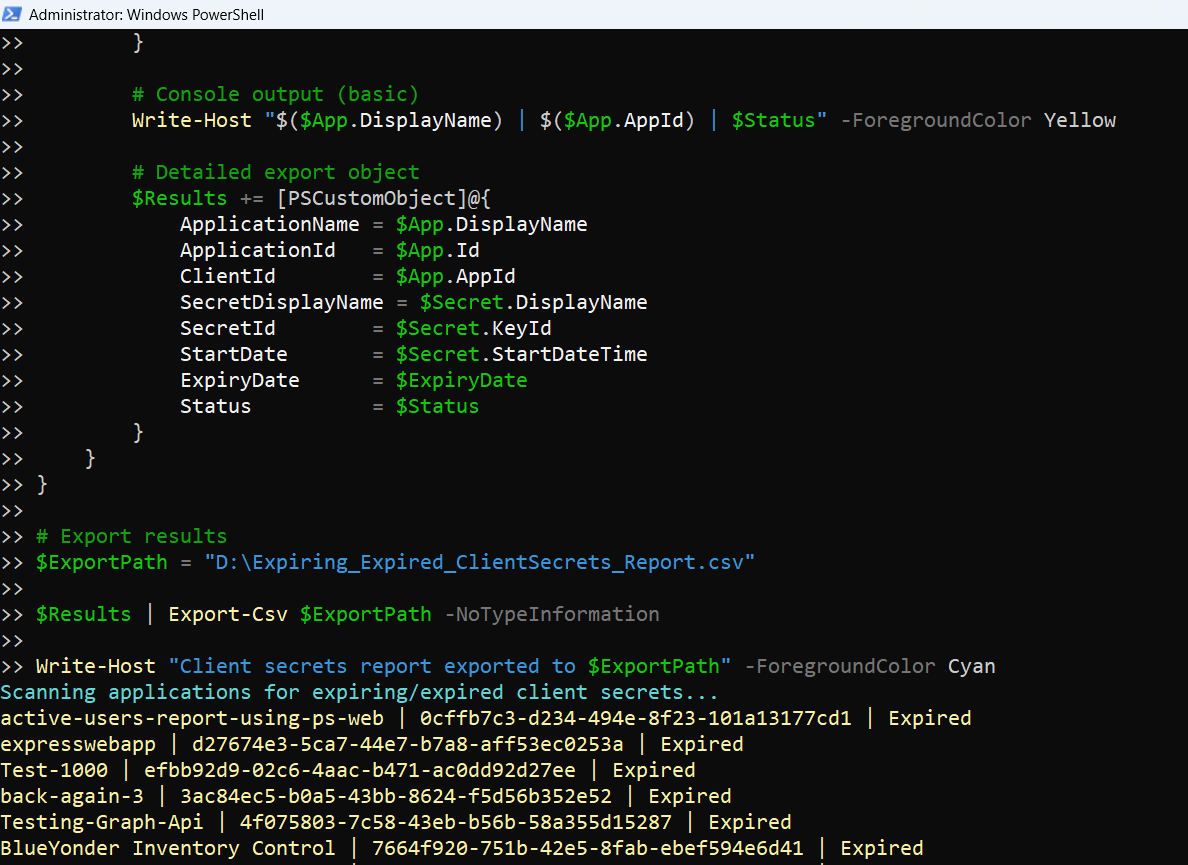Click the $ExpiryDate variable value

click(x=461, y=380)
